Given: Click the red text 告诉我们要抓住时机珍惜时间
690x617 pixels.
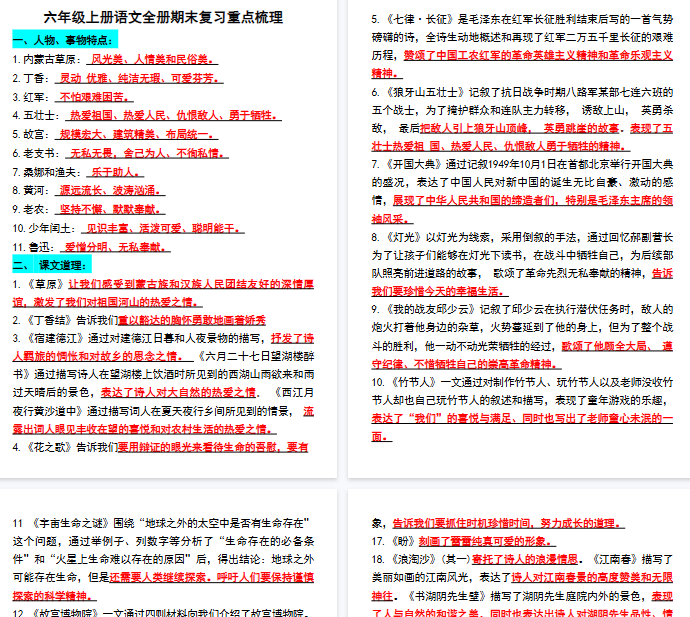Looking at the screenshot, I should pos(463,523).
